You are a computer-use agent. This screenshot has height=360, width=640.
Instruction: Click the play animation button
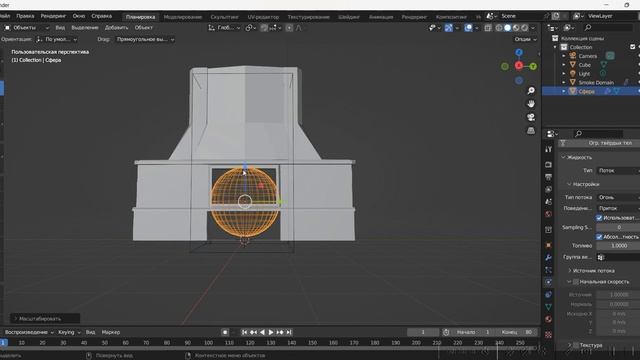[x=271, y=333]
